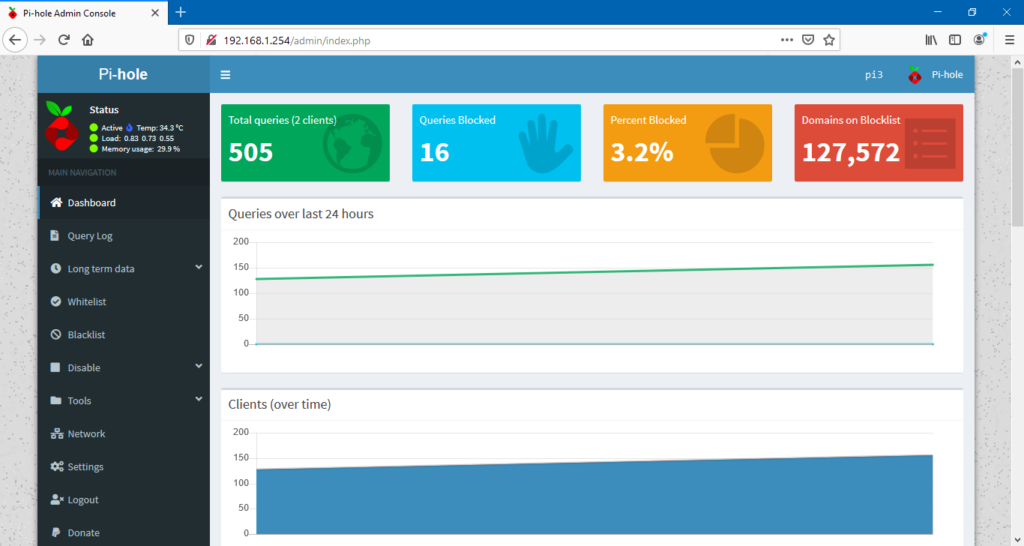Viewport: 1024px width, 546px height.
Task: Bookmark this page with the star icon
Action: coord(829,40)
